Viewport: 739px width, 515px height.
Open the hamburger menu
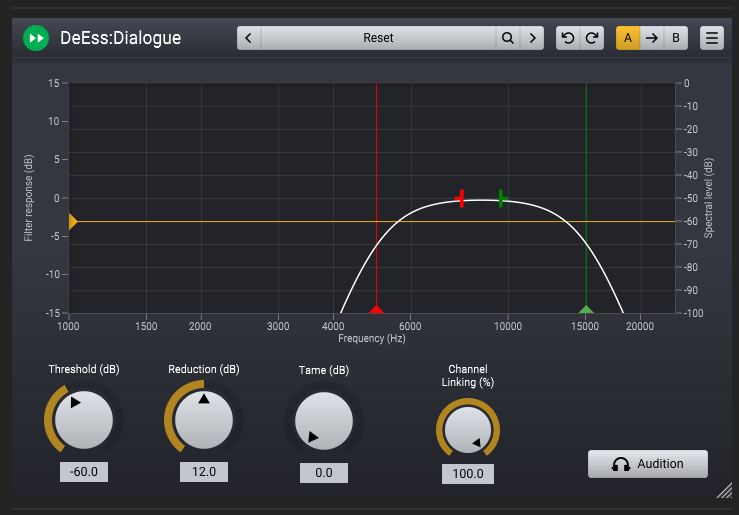coord(712,38)
